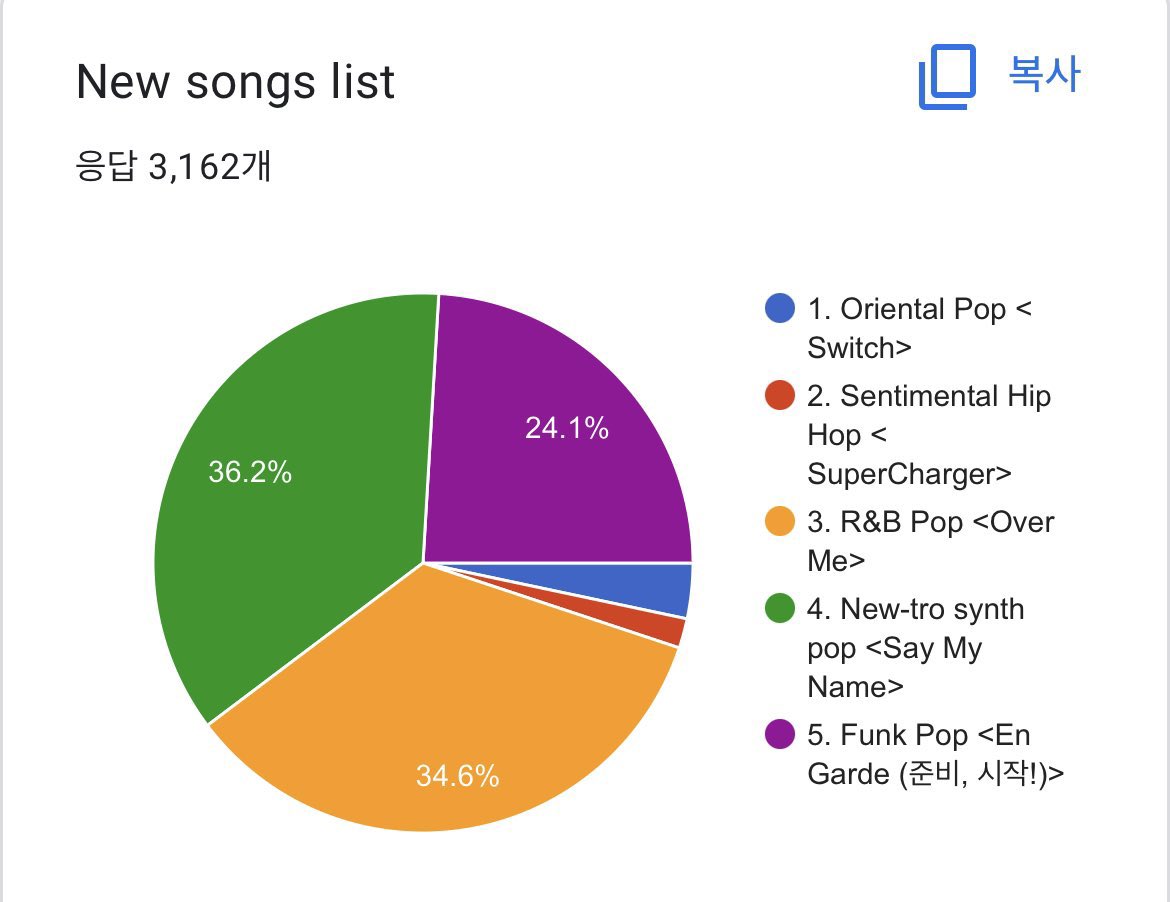Click green legend dot for New-tro synth pop
Viewport: 1170px width, 902px height.
coord(779,609)
